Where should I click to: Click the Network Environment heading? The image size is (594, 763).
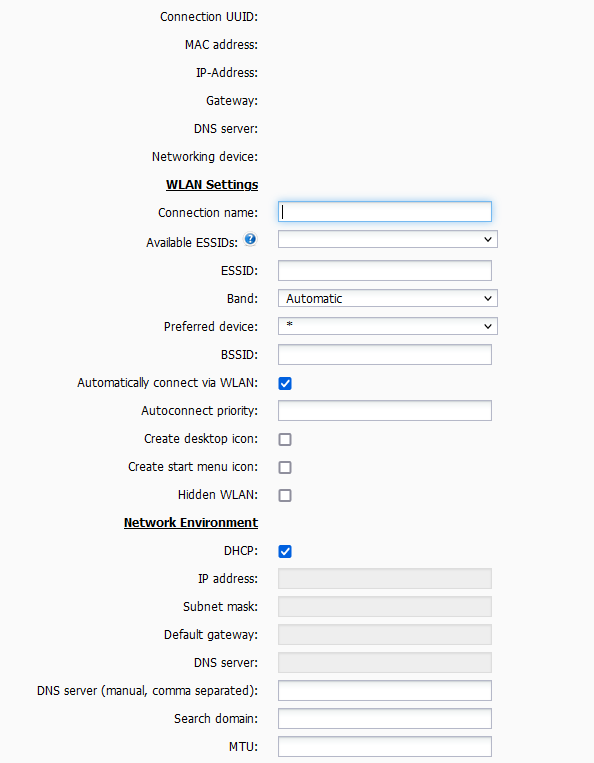[191, 523]
